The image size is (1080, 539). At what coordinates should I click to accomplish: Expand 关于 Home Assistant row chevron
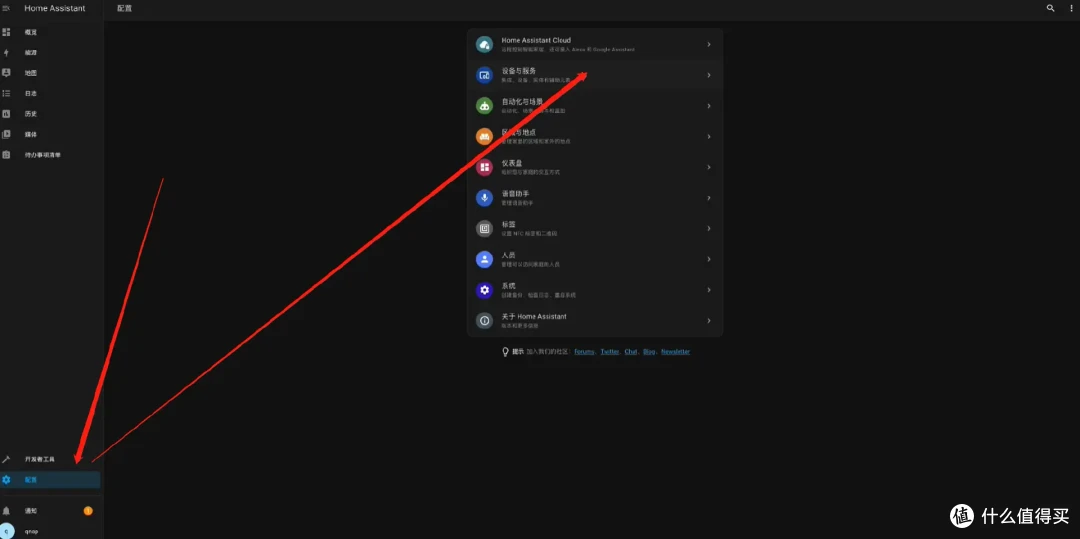[709, 321]
